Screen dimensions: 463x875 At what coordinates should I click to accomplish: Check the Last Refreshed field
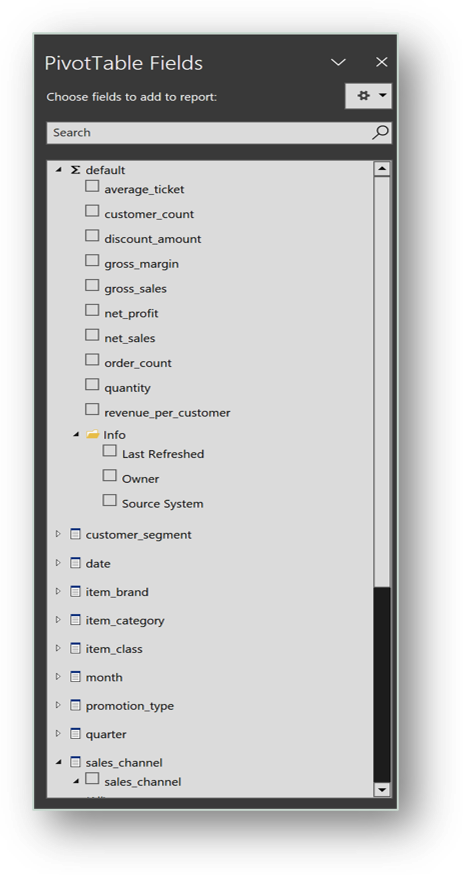pyautogui.click(x=110, y=450)
